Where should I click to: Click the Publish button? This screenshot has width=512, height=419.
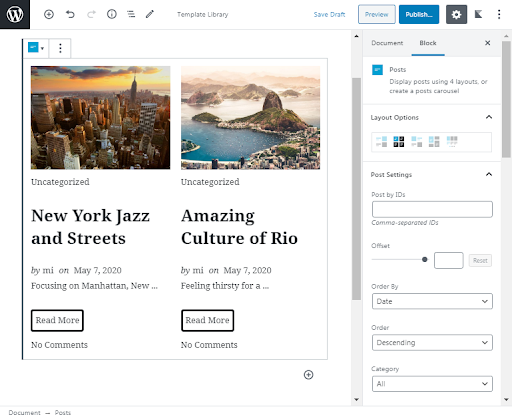pyautogui.click(x=419, y=14)
